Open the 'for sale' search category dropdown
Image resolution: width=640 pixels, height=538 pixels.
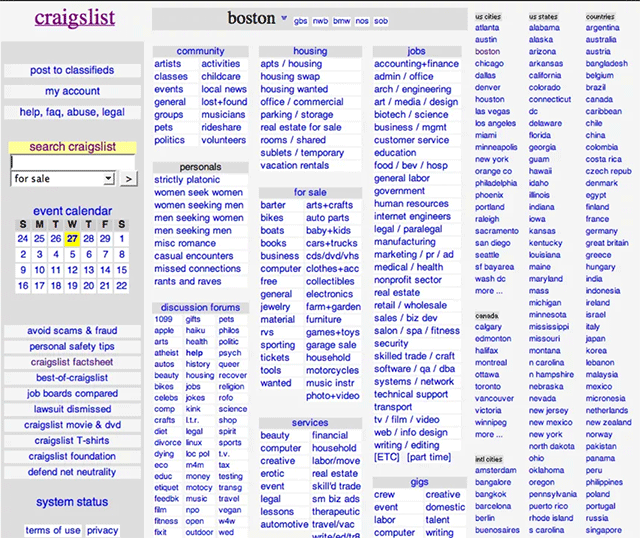tap(64, 178)
